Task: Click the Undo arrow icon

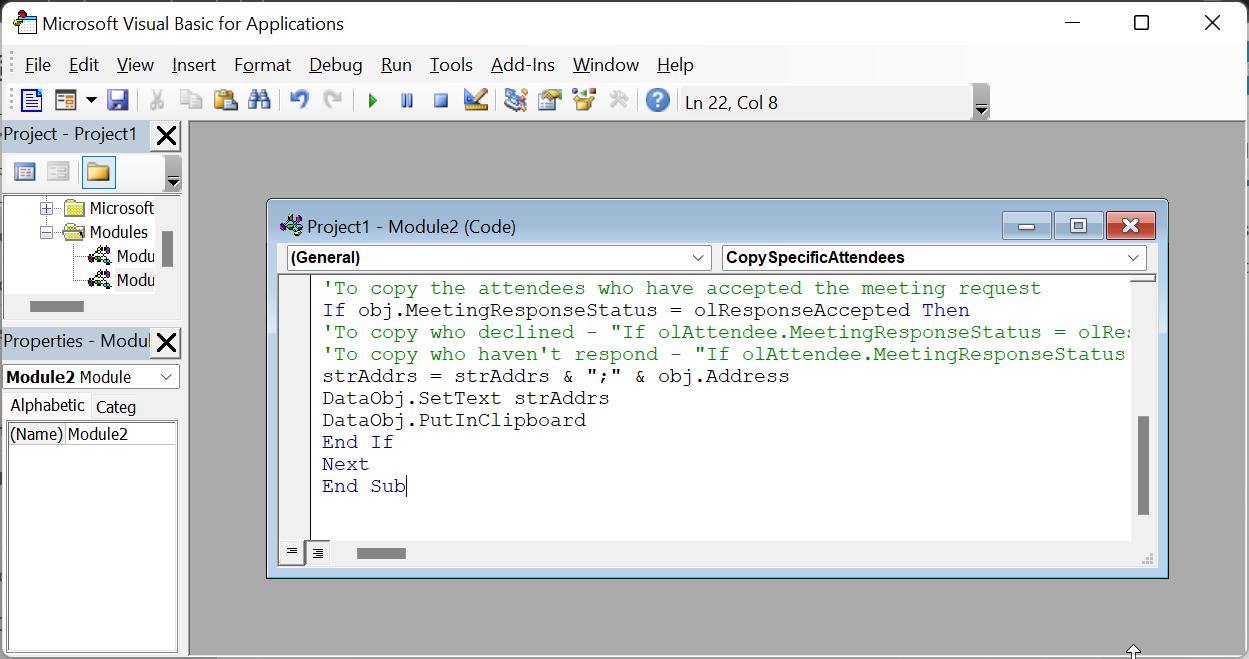Action: click(299, 100)
